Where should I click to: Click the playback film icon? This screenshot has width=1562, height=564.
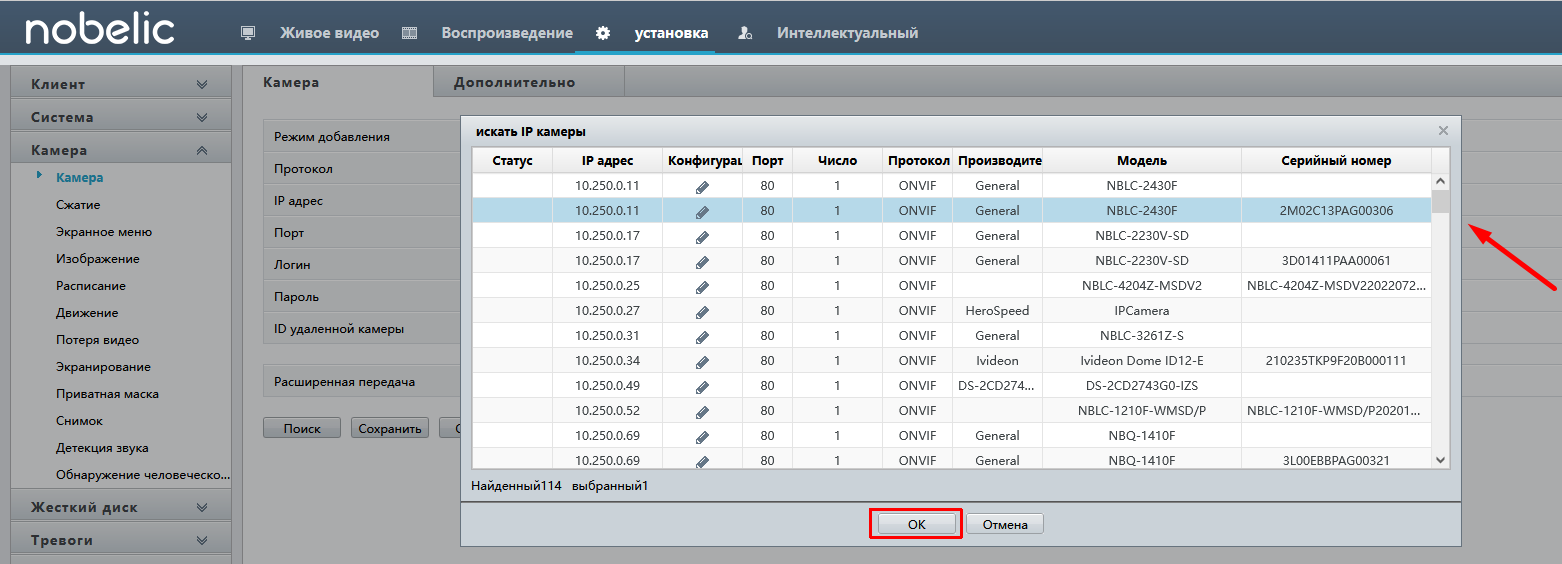coord(409,33)
